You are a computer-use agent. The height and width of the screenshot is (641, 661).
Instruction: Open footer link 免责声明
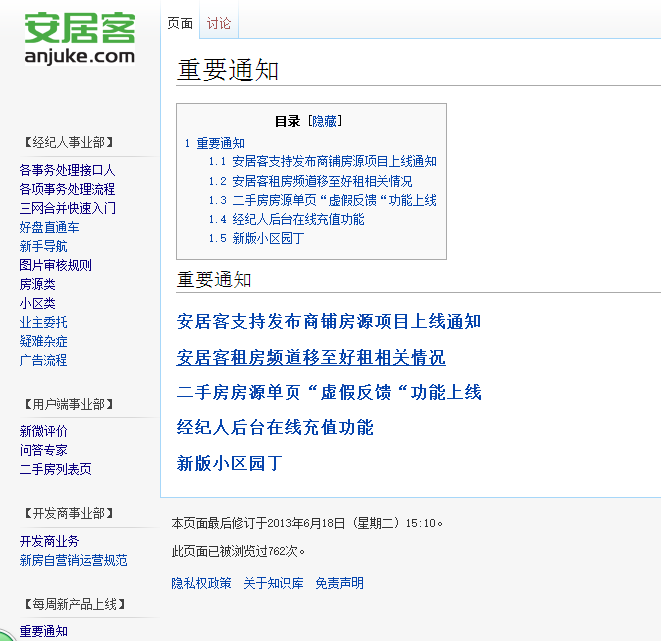[339, 583]
